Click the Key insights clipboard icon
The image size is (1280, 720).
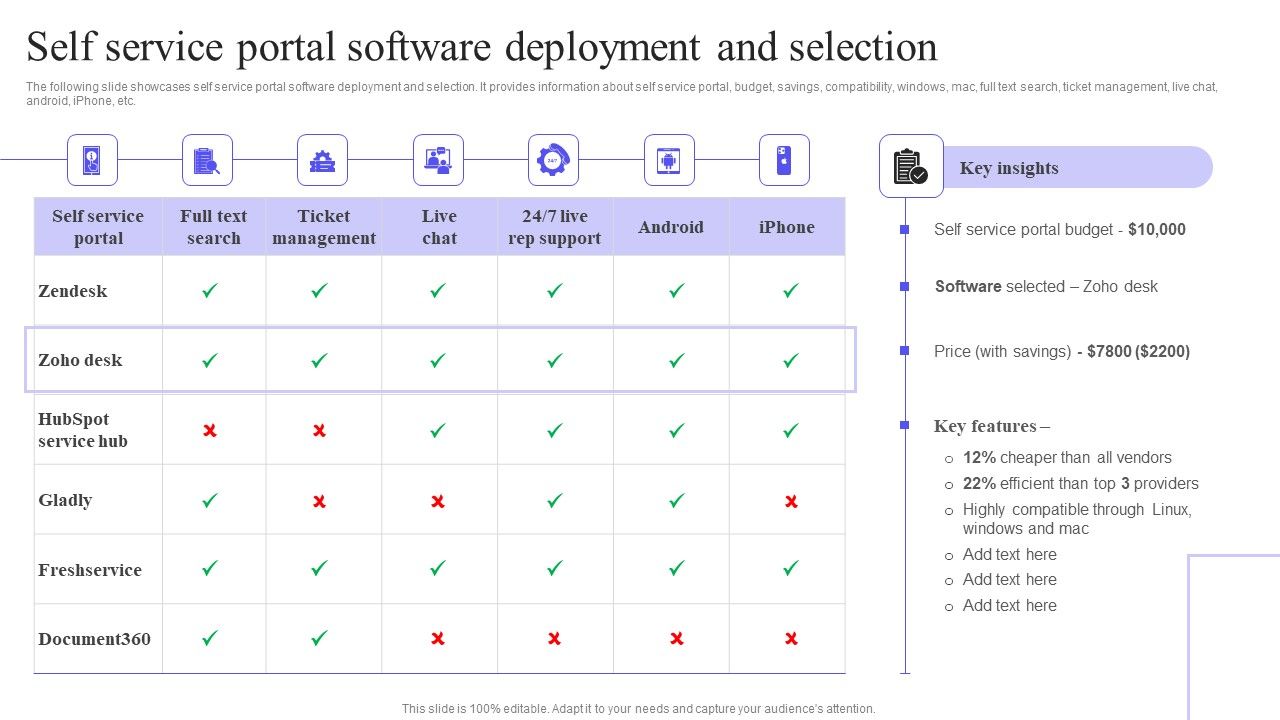point(911,166)
